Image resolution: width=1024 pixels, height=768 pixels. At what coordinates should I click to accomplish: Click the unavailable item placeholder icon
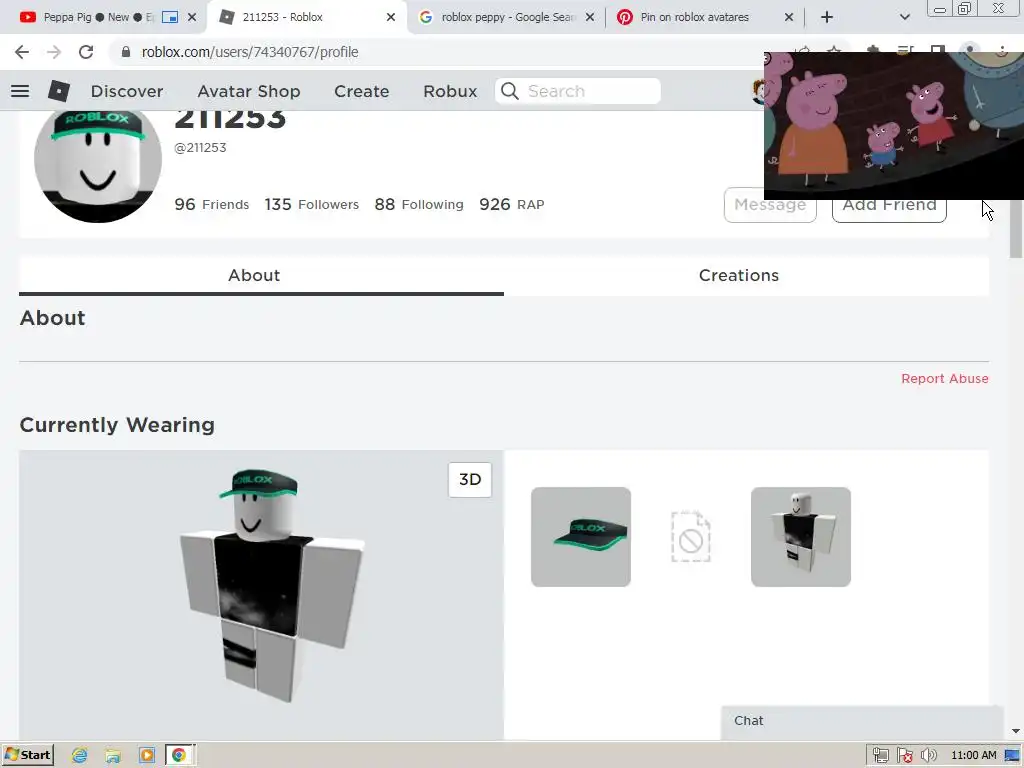coord(691,537)
